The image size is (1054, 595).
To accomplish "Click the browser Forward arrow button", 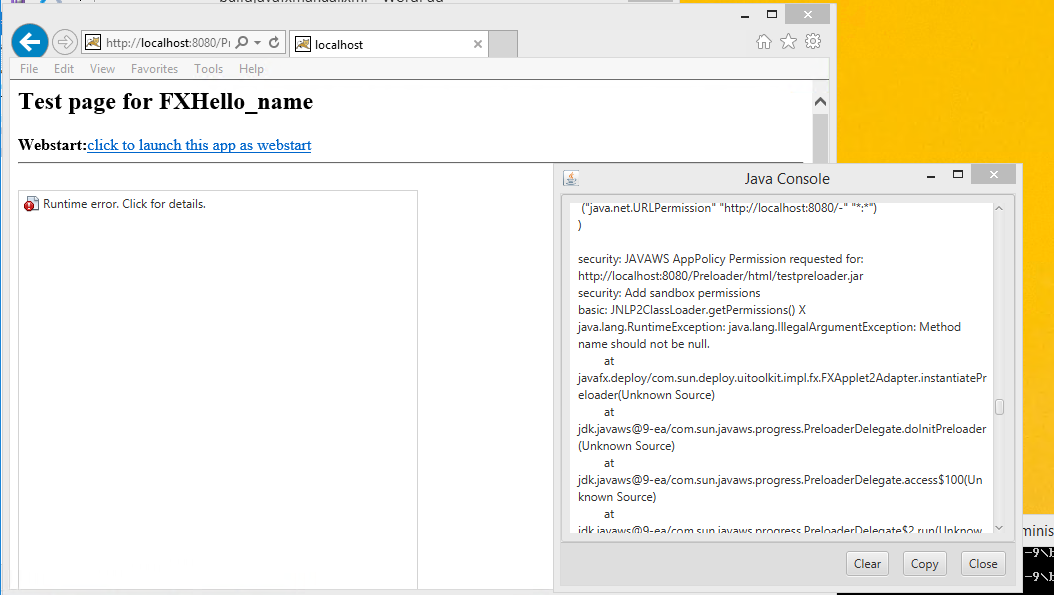I will 64,42.
